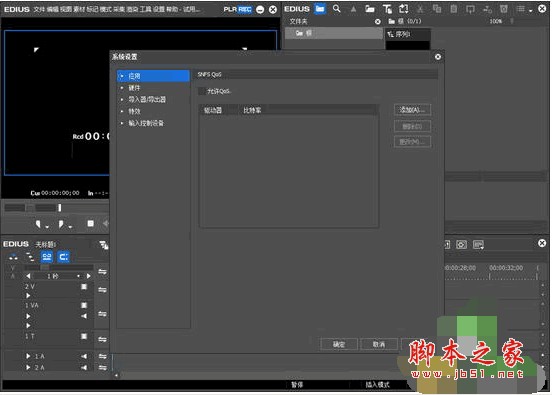Click the rightmost icon in right timeline toolbar
Image resolution: width=552 pixels, height=395 pixels.
[478, 244]
